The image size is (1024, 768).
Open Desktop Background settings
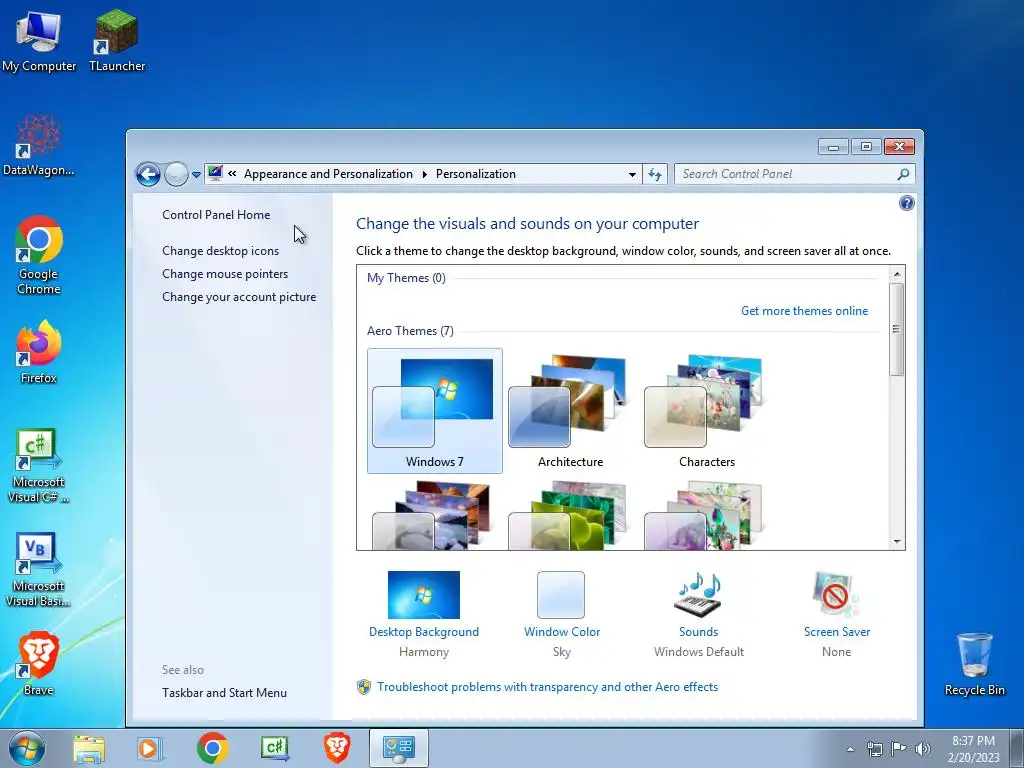424,605
